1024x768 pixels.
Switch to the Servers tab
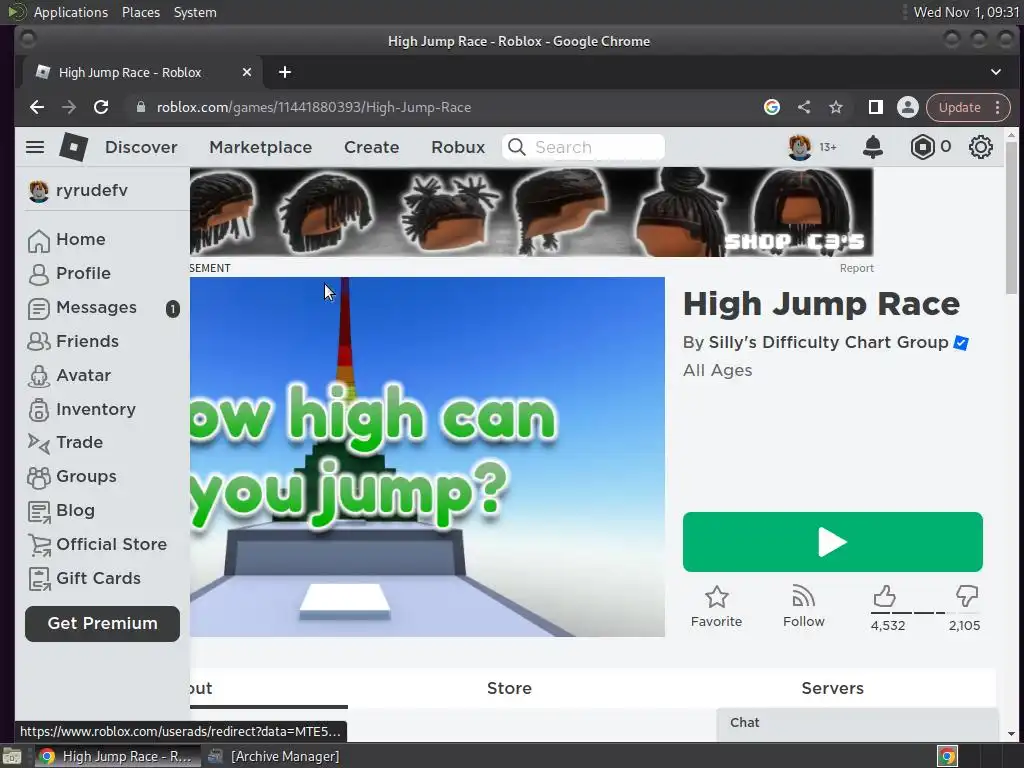(x=833, y=688)
